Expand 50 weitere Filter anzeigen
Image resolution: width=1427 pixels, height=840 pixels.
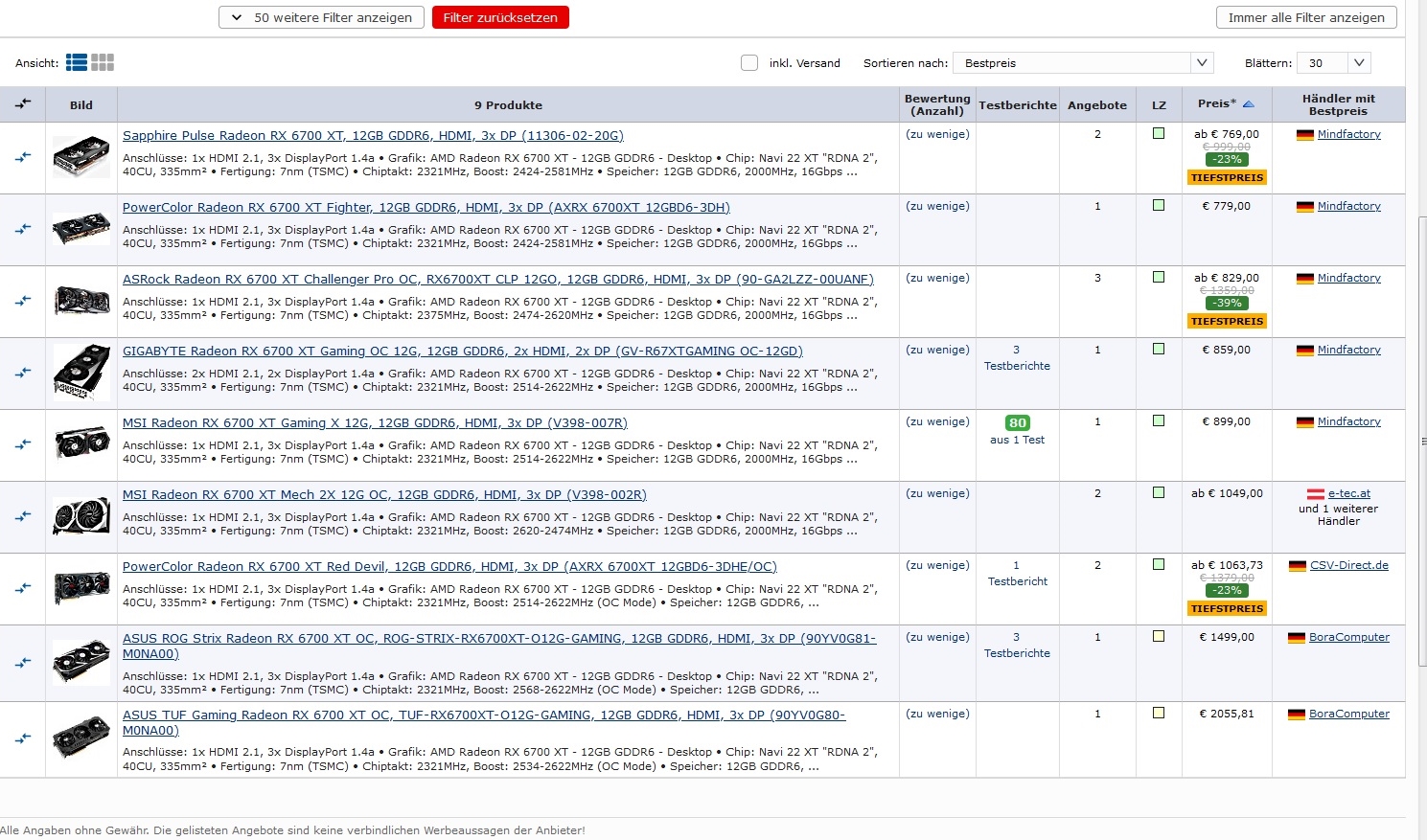point(321,17)
